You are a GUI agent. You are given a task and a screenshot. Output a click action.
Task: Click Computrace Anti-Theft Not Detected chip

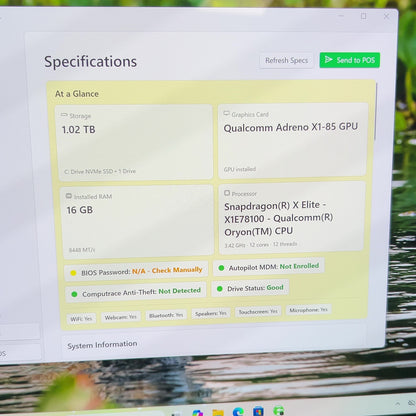click(136, 292)
